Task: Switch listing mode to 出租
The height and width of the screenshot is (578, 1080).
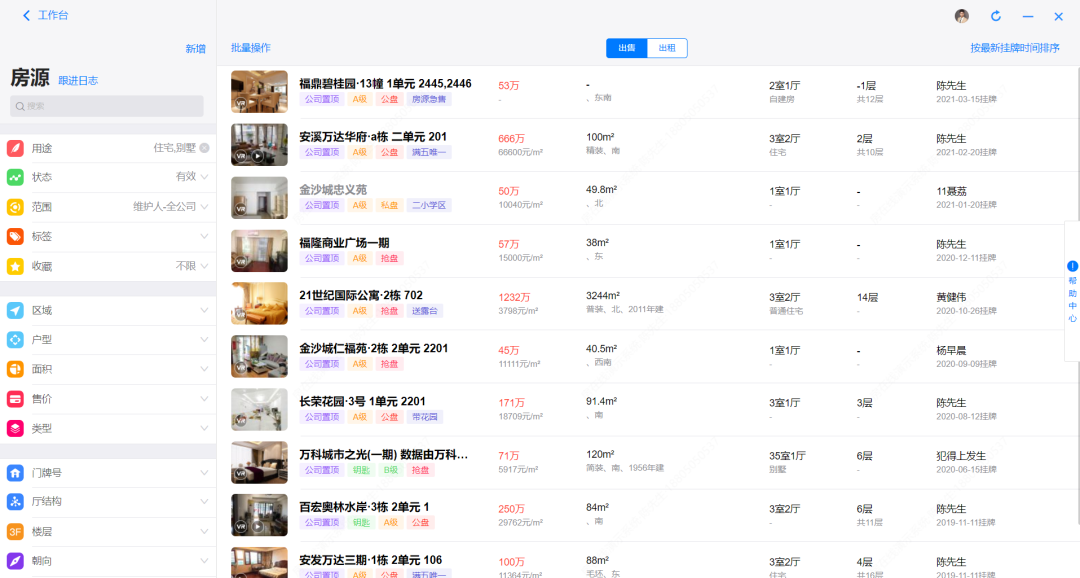Action: coord(667,48)
